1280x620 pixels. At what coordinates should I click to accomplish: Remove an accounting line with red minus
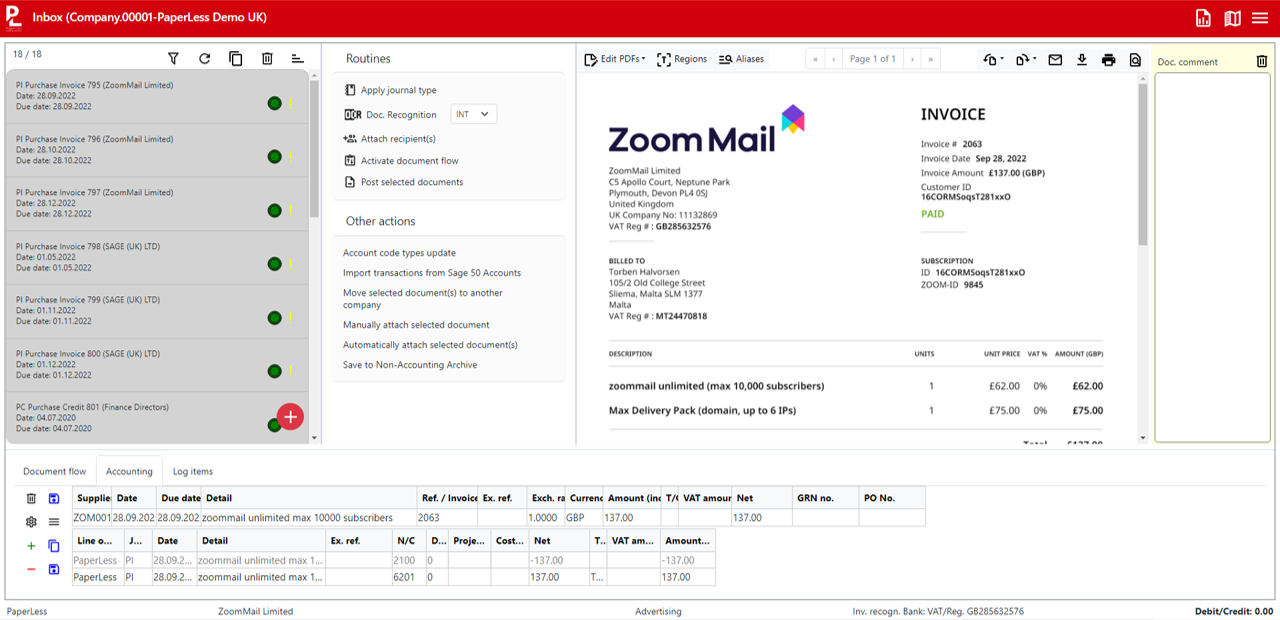pyautogui.click(x=31, y=570)
